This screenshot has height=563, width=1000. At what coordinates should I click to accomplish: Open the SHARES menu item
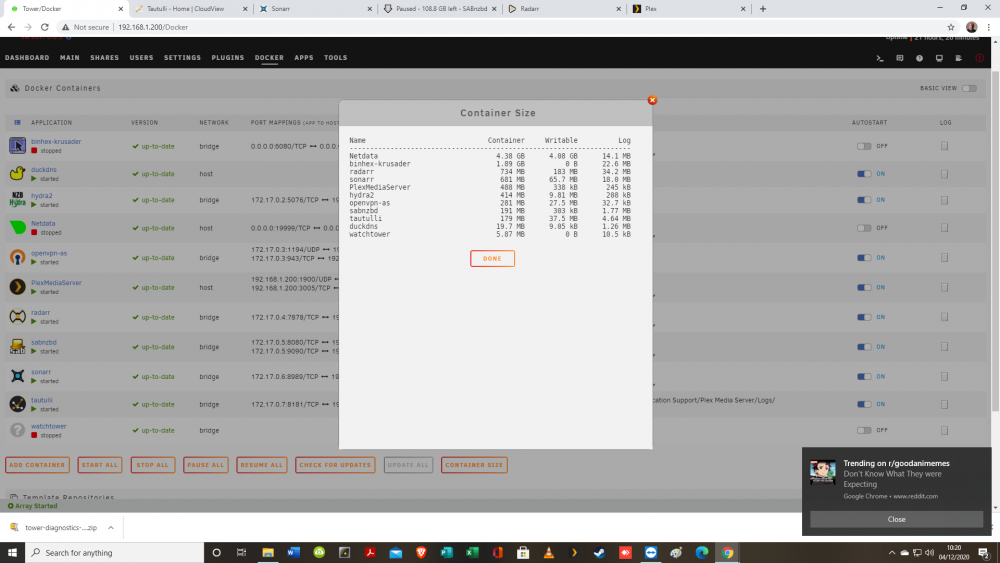coord(105,57)
